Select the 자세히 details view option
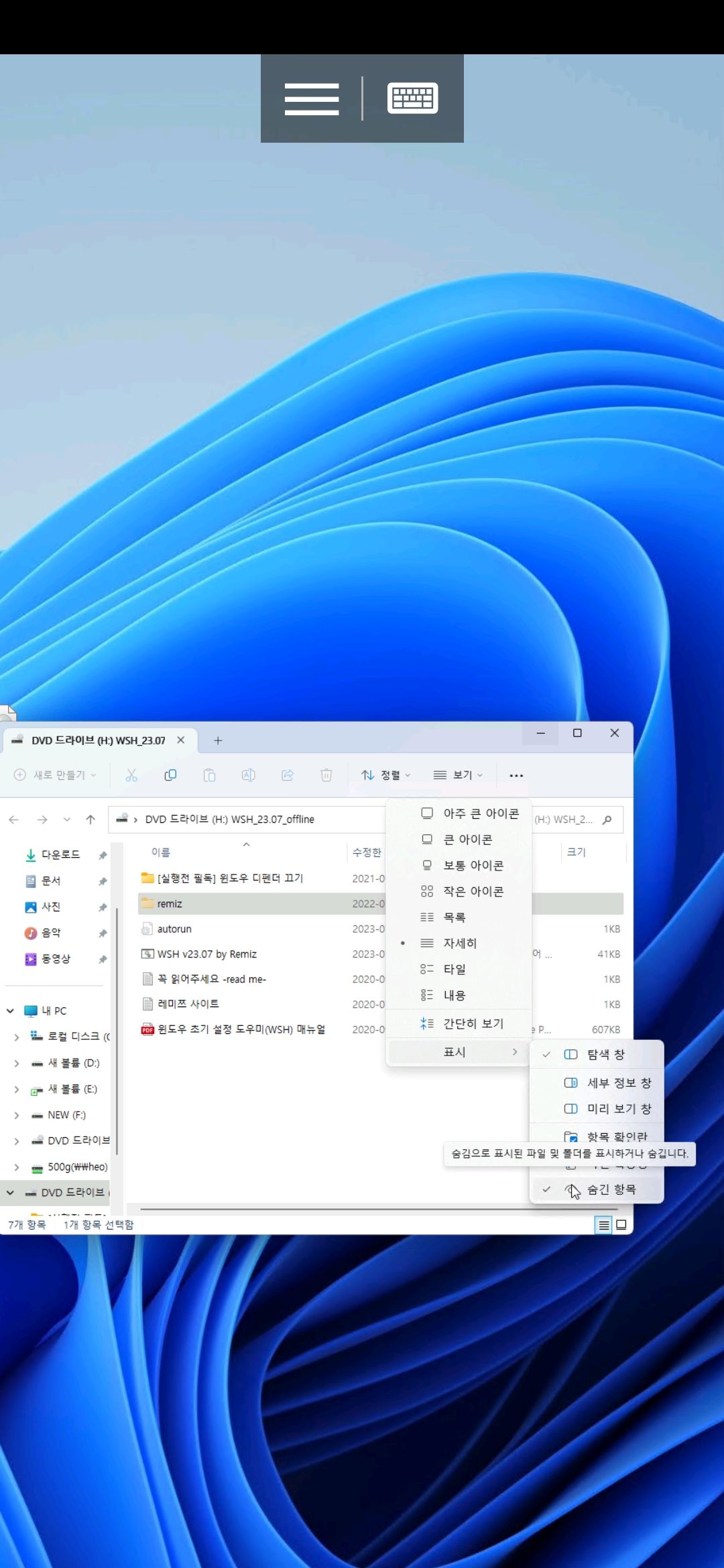Screen dimensions: 724x1568 point(459,943)
